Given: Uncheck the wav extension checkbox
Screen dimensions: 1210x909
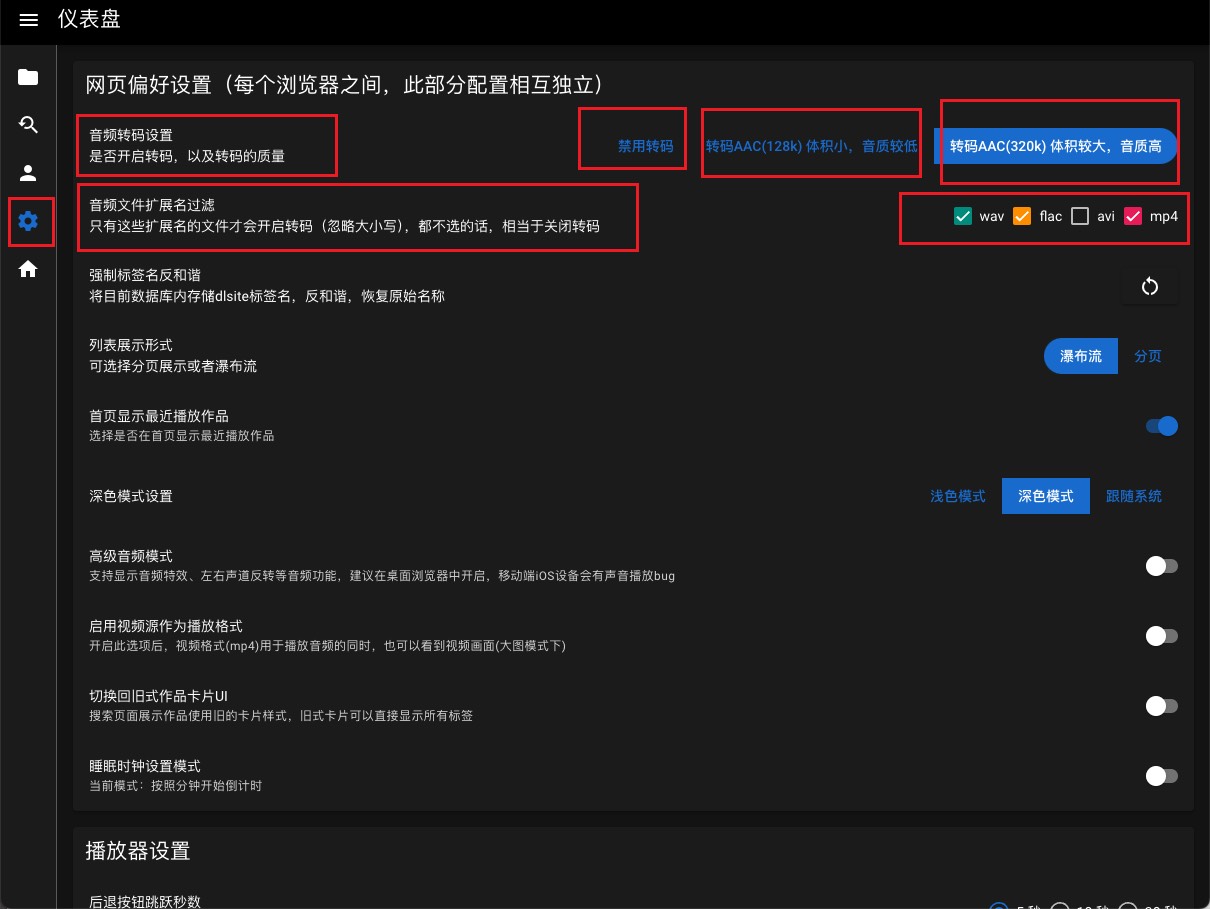Looking at the screenshot, I should click(963, 216).
